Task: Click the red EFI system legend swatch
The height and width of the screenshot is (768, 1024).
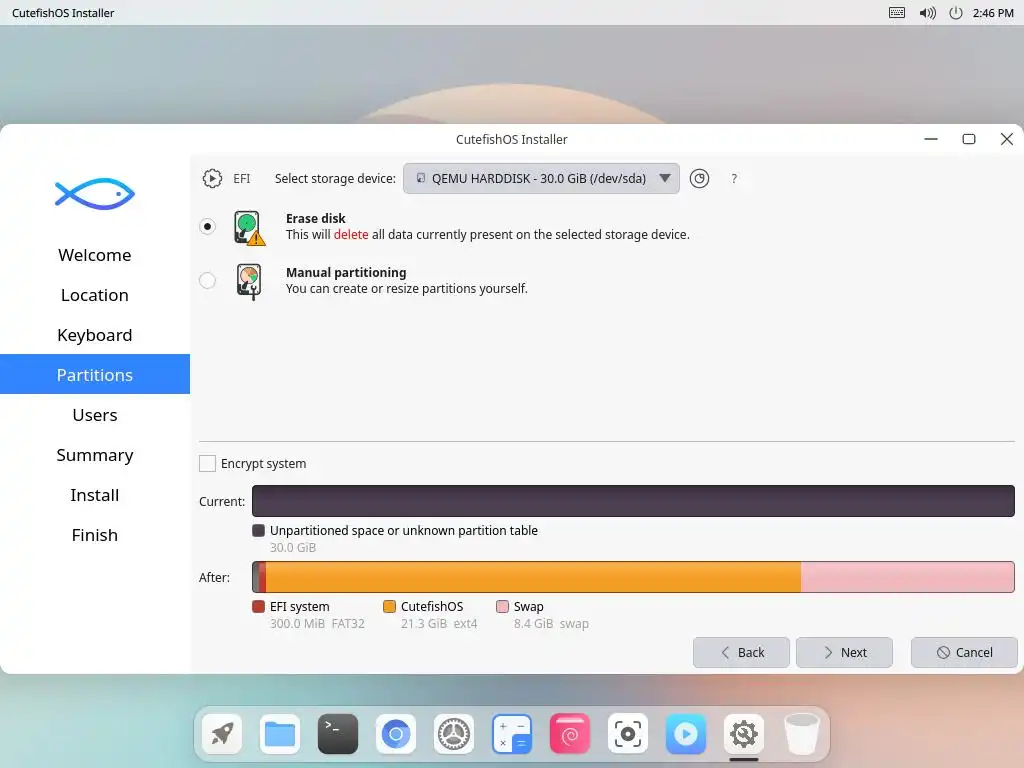Action: pos(259,607)
